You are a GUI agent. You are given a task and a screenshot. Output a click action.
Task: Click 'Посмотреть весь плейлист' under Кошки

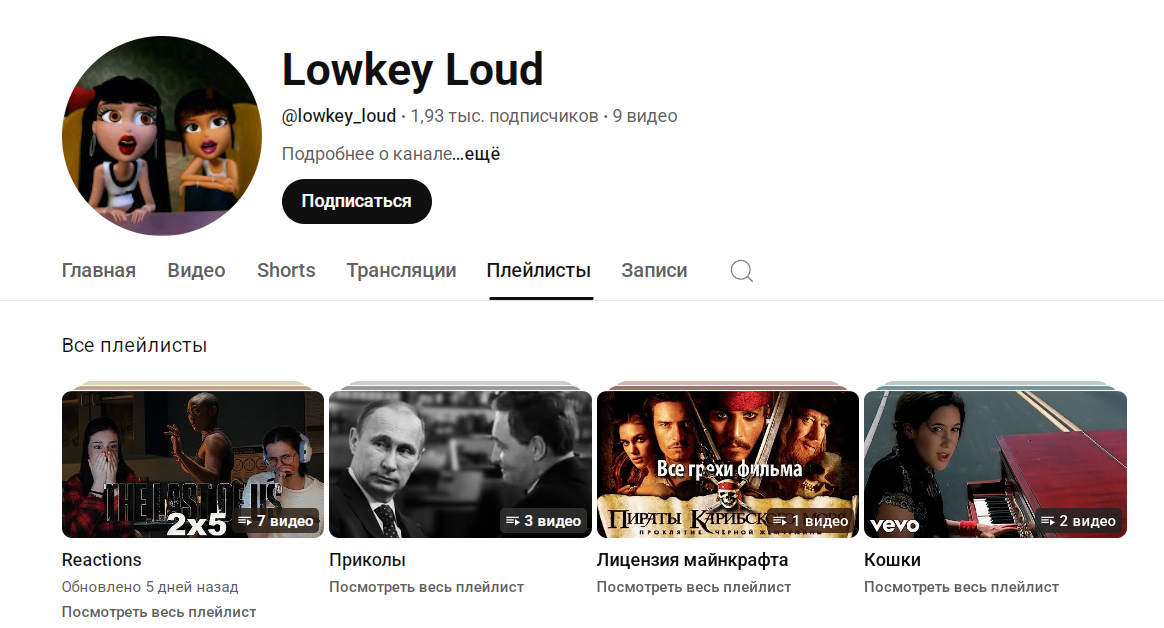click(x=961, y=587)
